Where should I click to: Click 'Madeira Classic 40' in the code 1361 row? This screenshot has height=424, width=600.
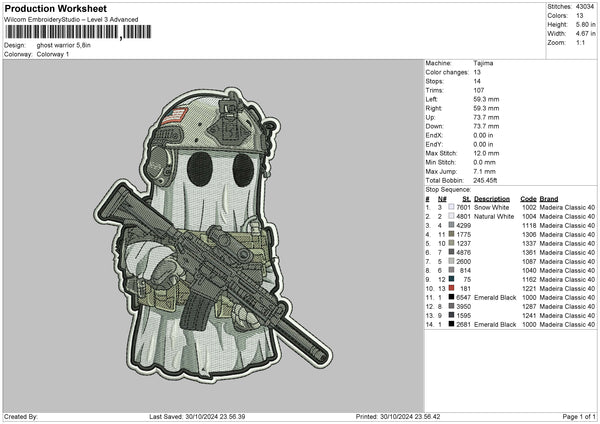567,252
